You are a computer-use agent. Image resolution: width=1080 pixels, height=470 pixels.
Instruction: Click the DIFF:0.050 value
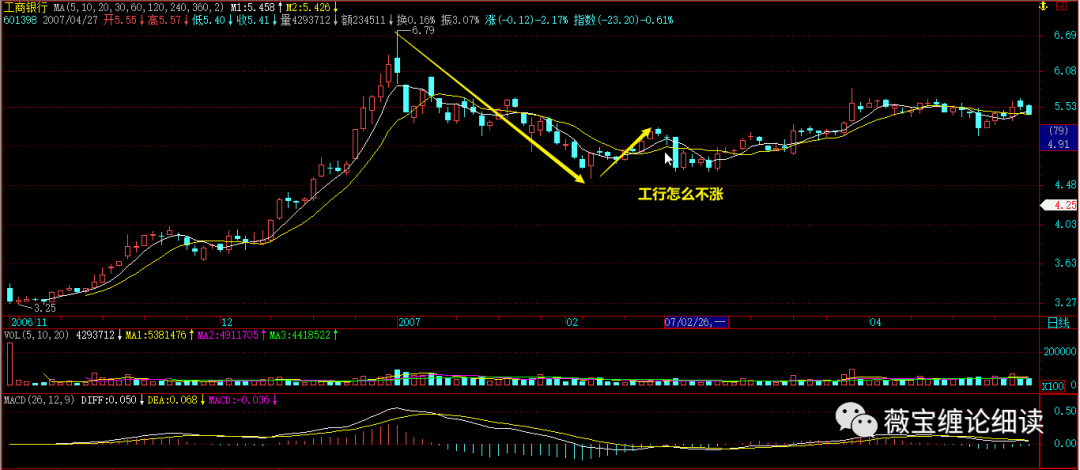pos(110,400)
